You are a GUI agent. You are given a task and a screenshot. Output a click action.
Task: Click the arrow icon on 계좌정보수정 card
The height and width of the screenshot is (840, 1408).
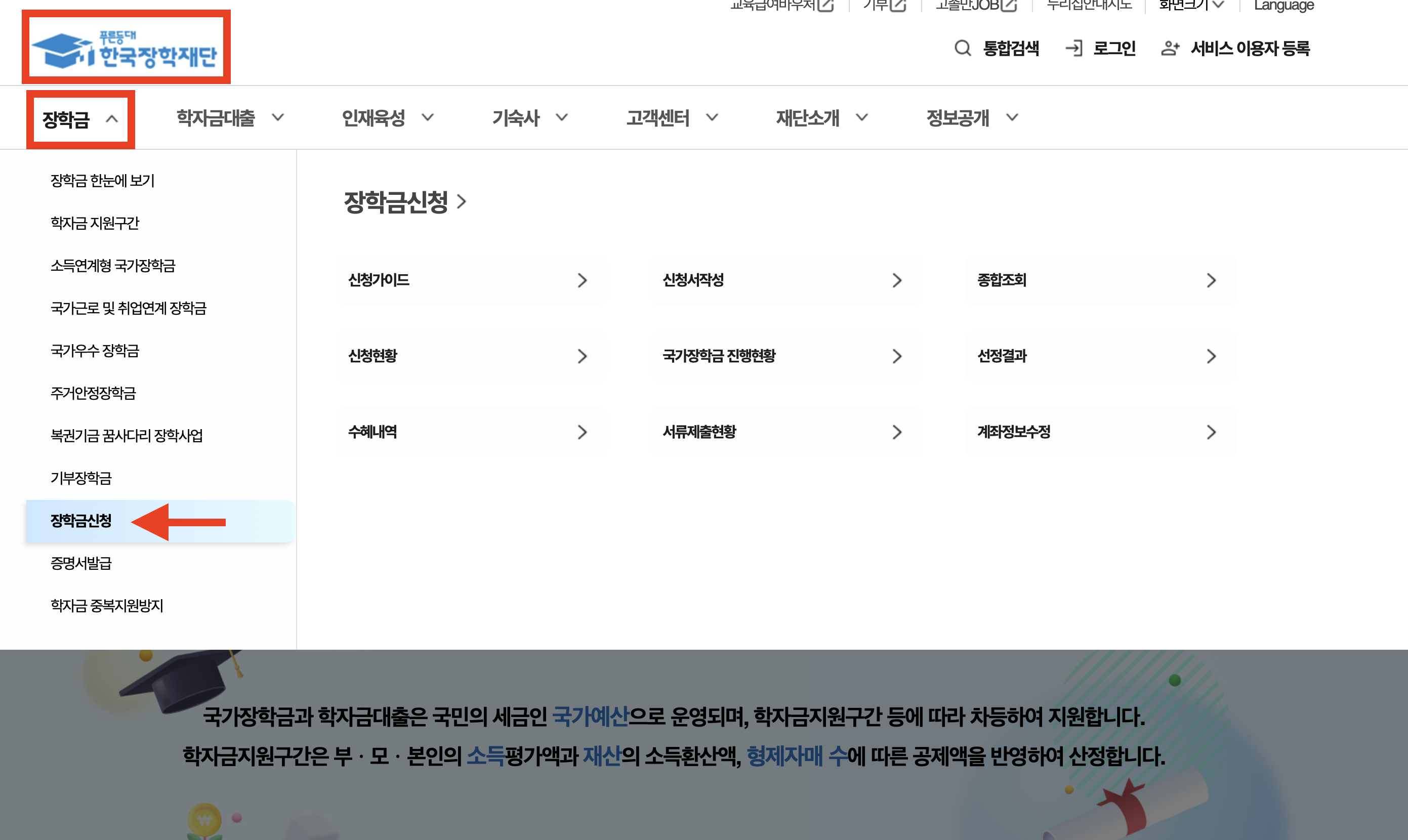click(1211, 433)
